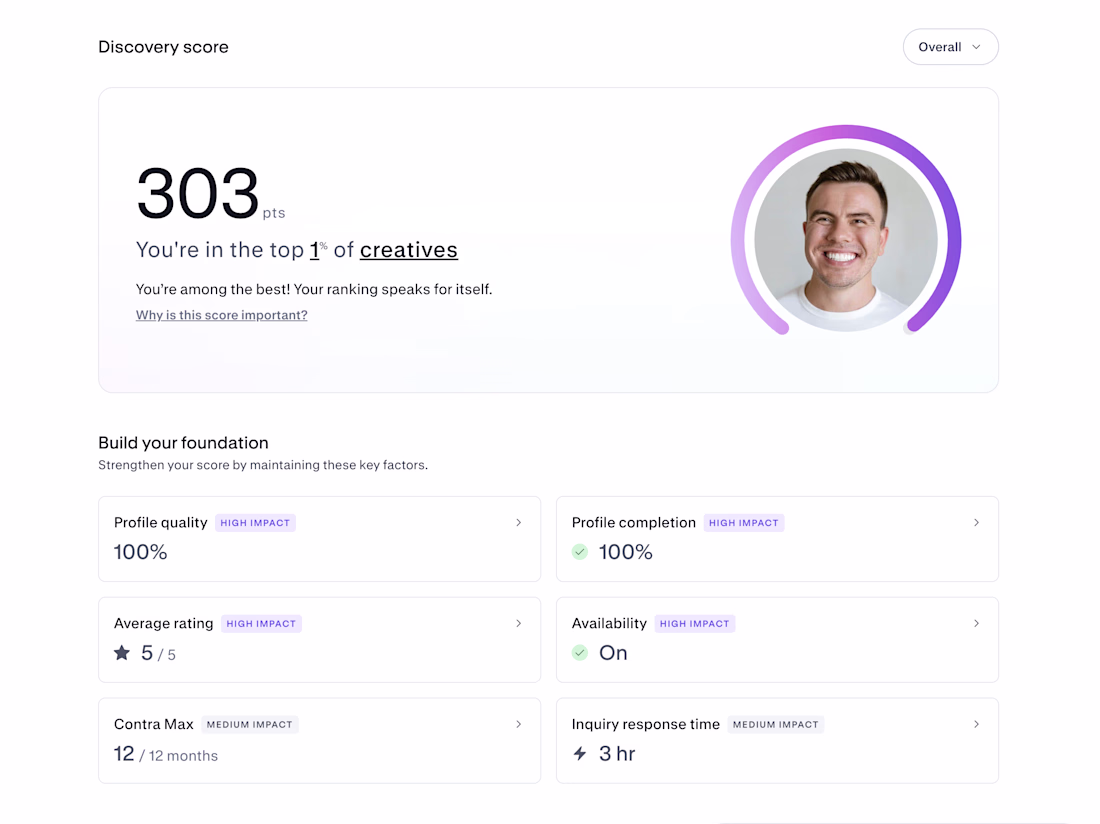Image resolution: width=1100 pixels, height=824 pixels.
Task: Click the 'Profile completion' title
Action: [633, 522]
